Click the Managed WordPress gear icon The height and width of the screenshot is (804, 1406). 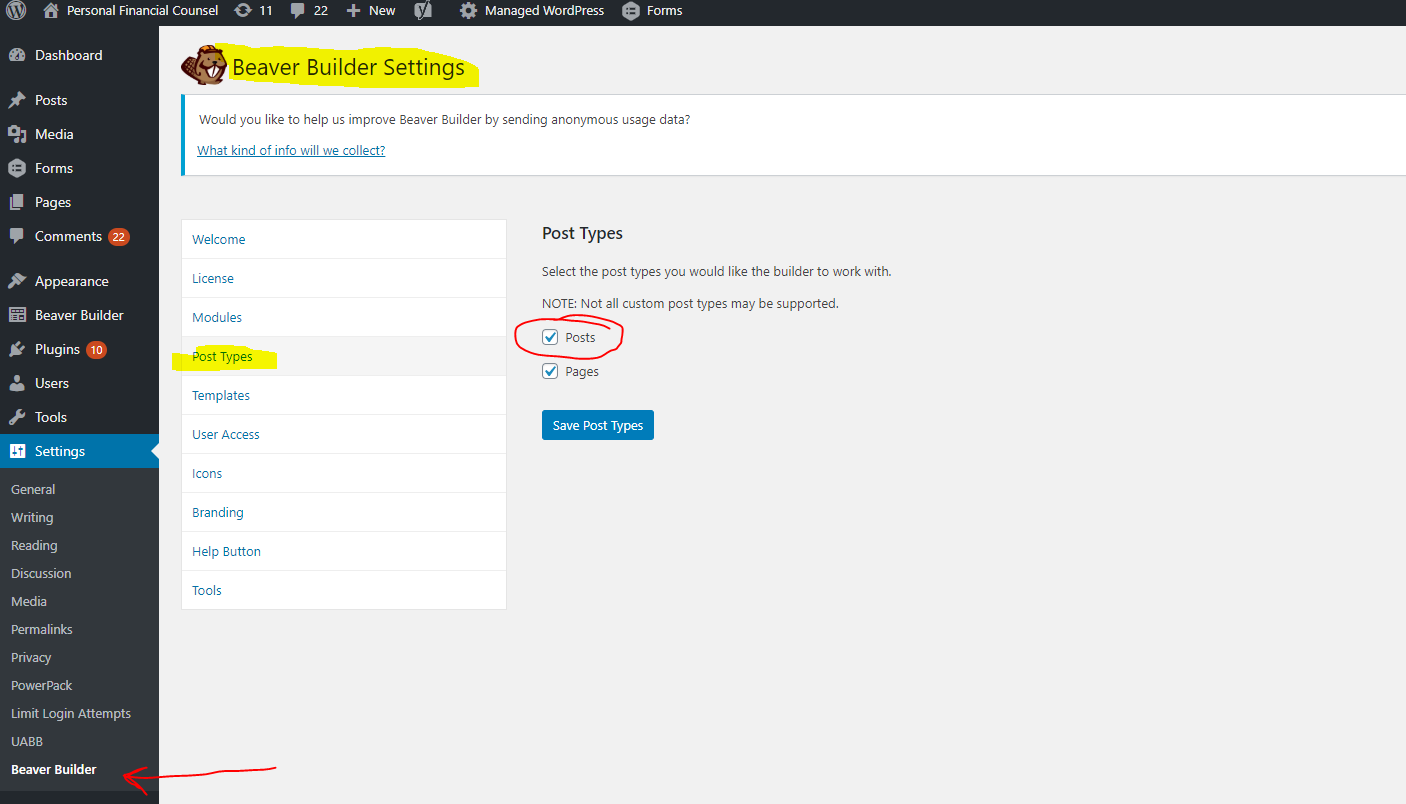tap(468, 11)
